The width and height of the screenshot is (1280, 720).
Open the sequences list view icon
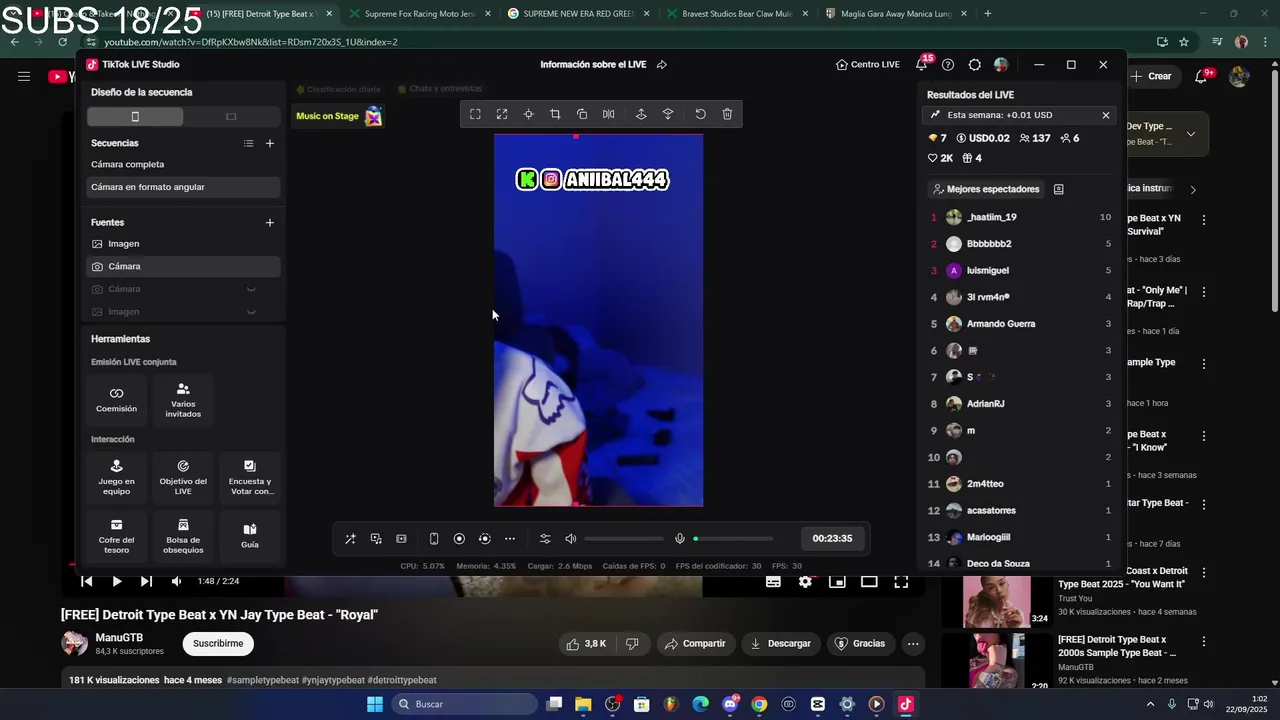[x=248, y=143]
